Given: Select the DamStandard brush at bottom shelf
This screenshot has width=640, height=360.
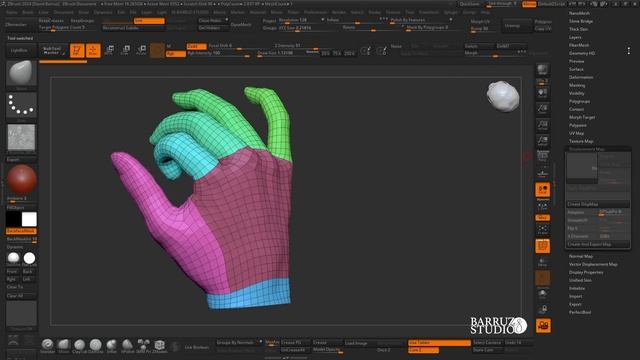Looking at the screenshot, I should click(96, 345).
